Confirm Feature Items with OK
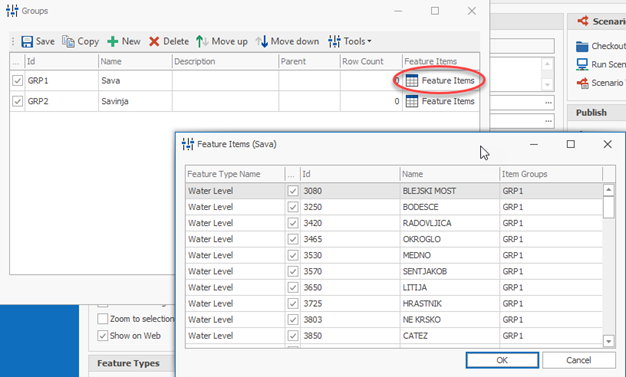 (x=502, y=360)
